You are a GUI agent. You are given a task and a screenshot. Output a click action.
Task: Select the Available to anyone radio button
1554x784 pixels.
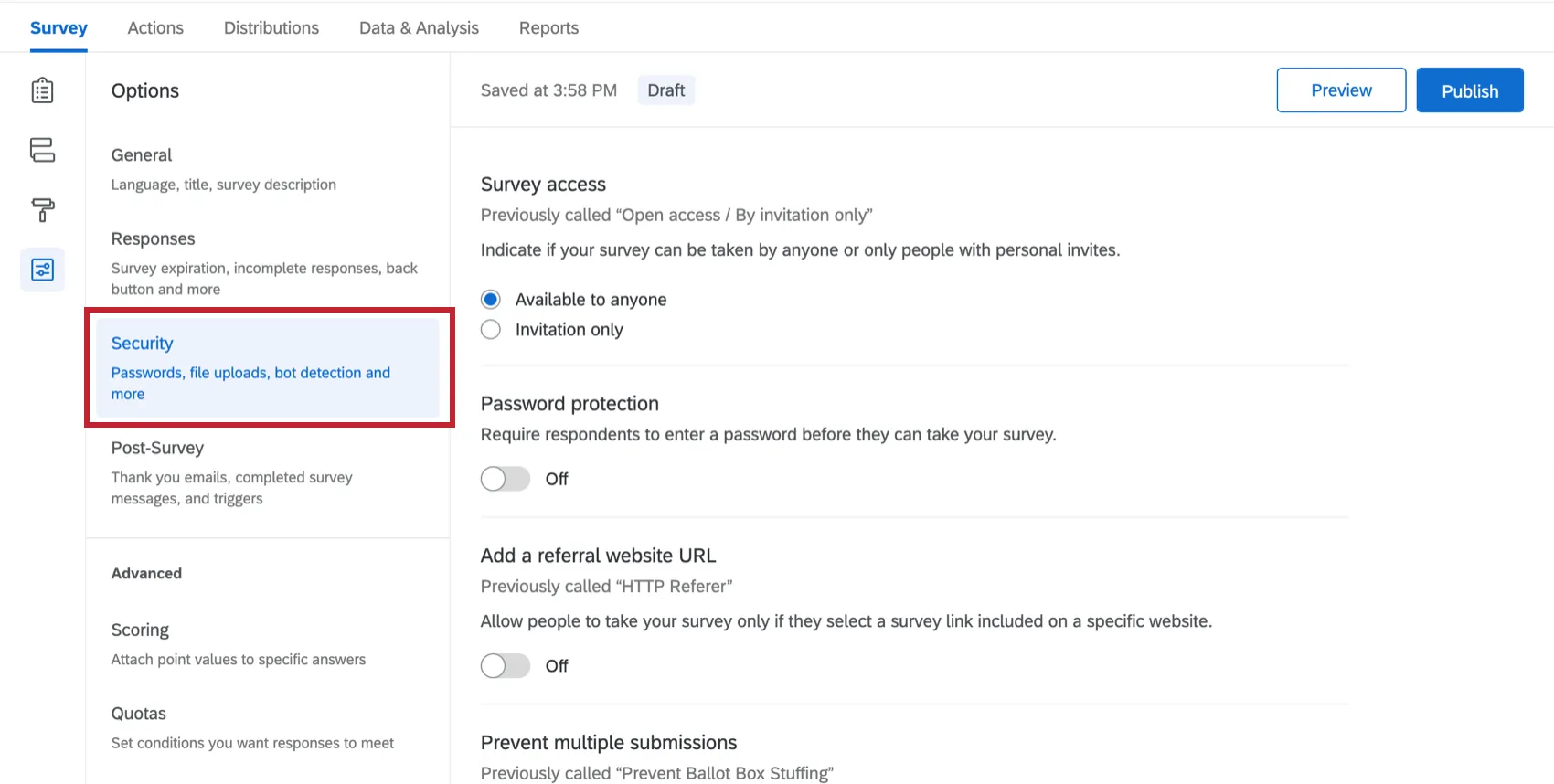(x=491, y=300)
